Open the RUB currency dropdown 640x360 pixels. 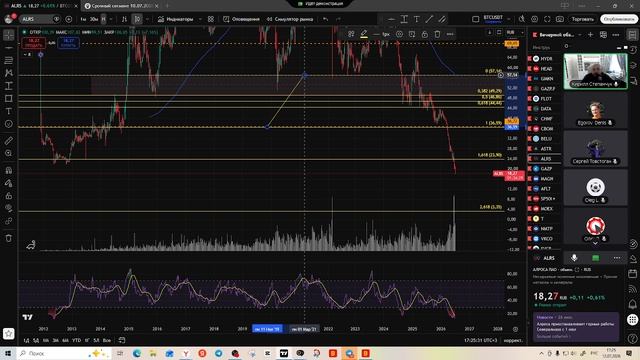(515, 32)
